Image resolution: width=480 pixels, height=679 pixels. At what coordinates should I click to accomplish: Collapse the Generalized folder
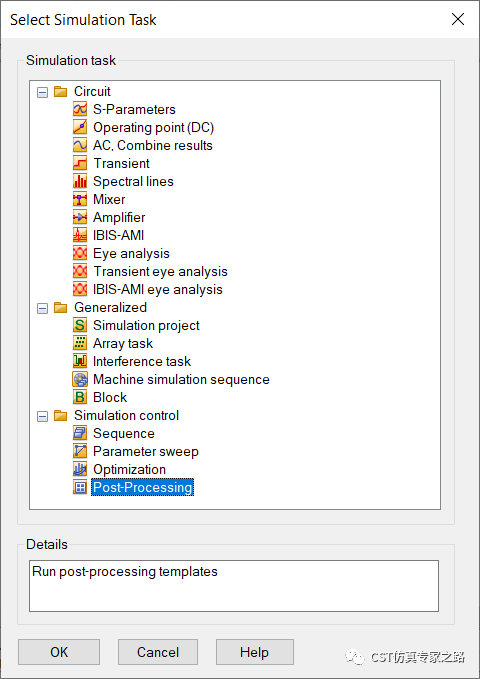tap(42, 308)
